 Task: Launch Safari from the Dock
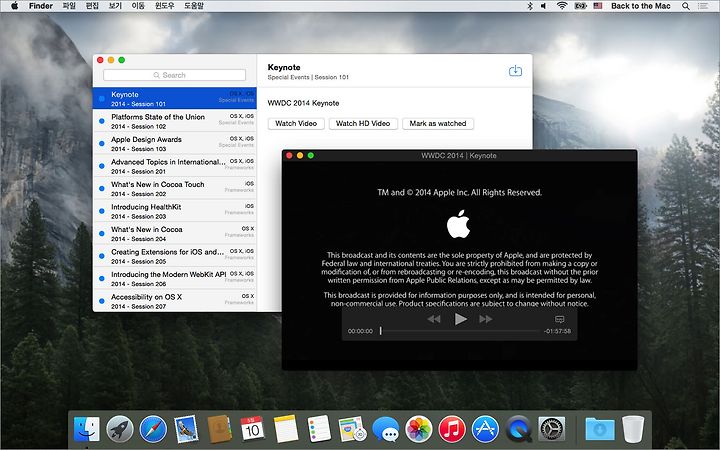(x=153, y=429)
